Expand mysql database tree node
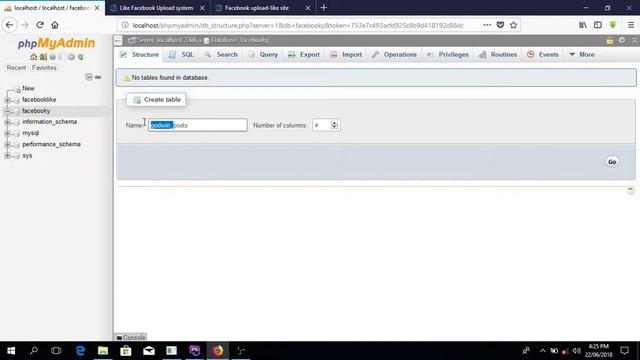The image size is (640, 360). tap(7, 133)
